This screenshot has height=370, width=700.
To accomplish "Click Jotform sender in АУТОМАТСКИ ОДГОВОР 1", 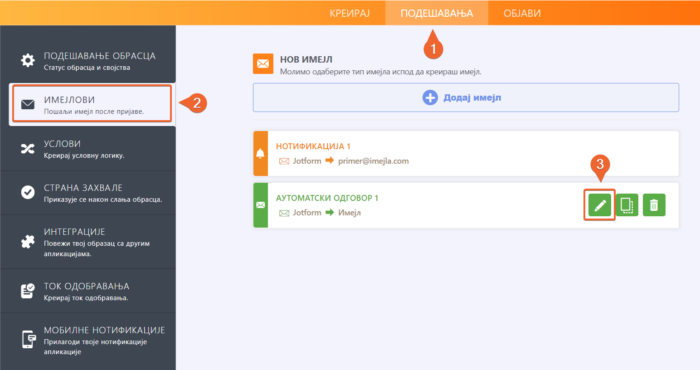I will [x=307, y=213].
